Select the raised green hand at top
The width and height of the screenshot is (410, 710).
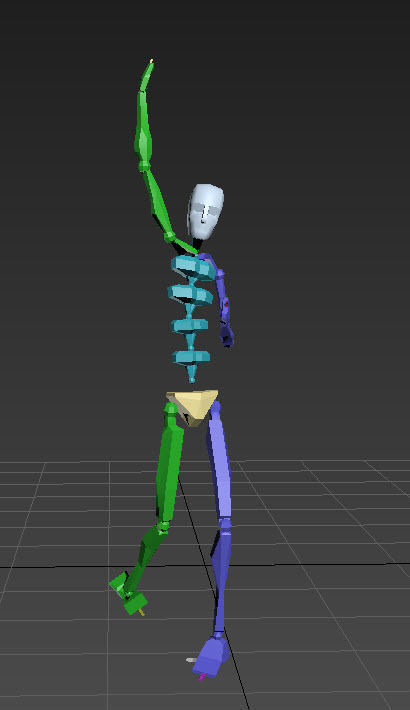(147, 75)
